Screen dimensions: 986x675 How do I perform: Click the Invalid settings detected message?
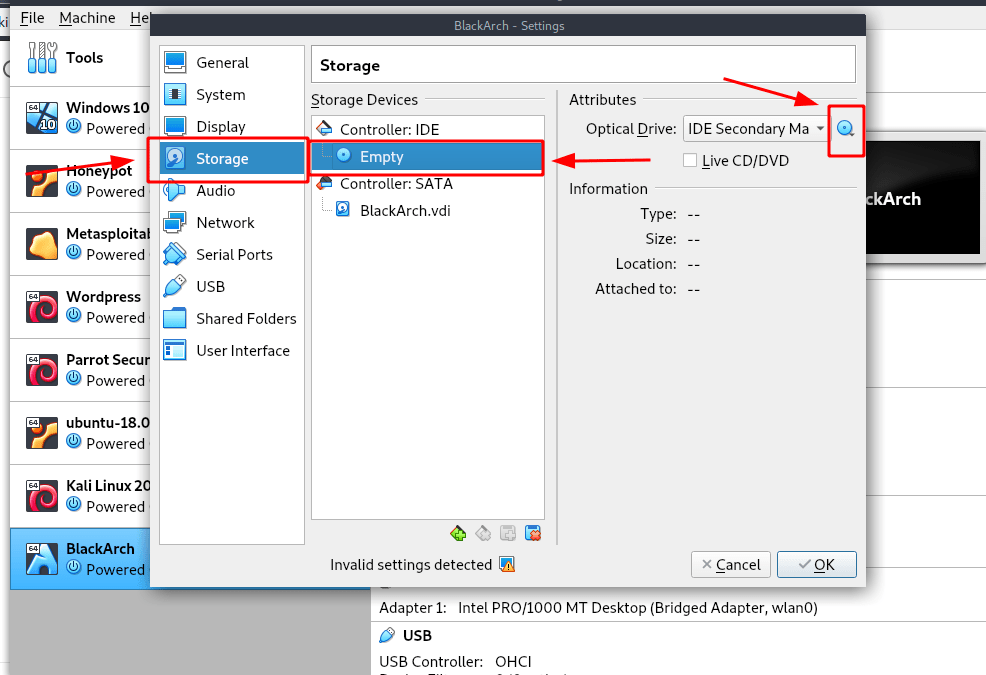pos(411,565)
